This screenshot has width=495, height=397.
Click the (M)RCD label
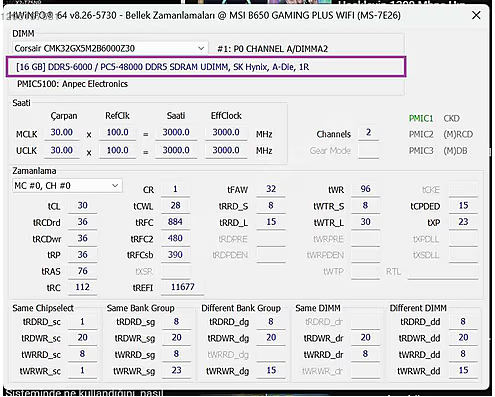pos(458,134)
